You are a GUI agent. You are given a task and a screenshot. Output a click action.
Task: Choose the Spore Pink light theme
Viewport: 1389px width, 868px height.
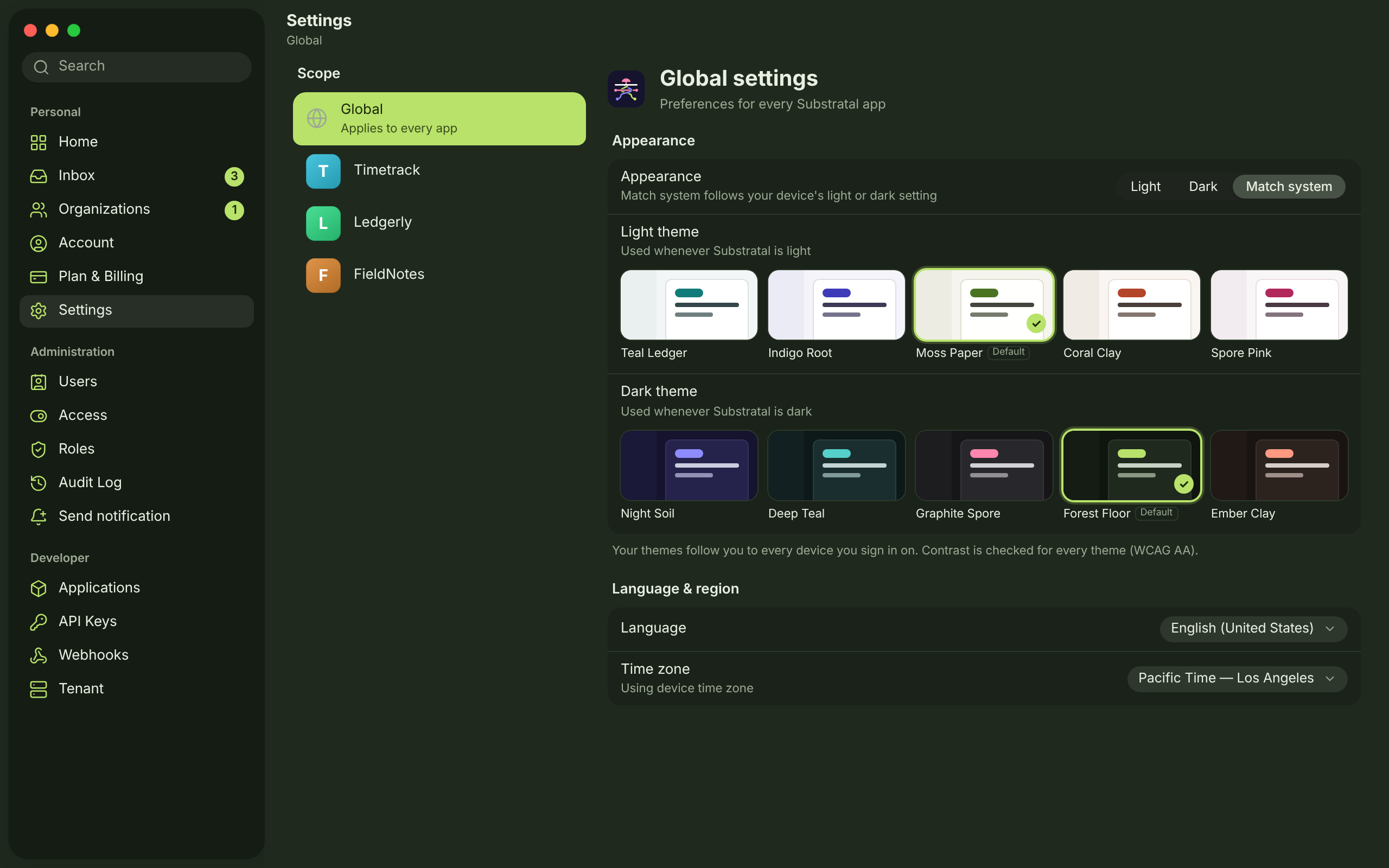1279,305
